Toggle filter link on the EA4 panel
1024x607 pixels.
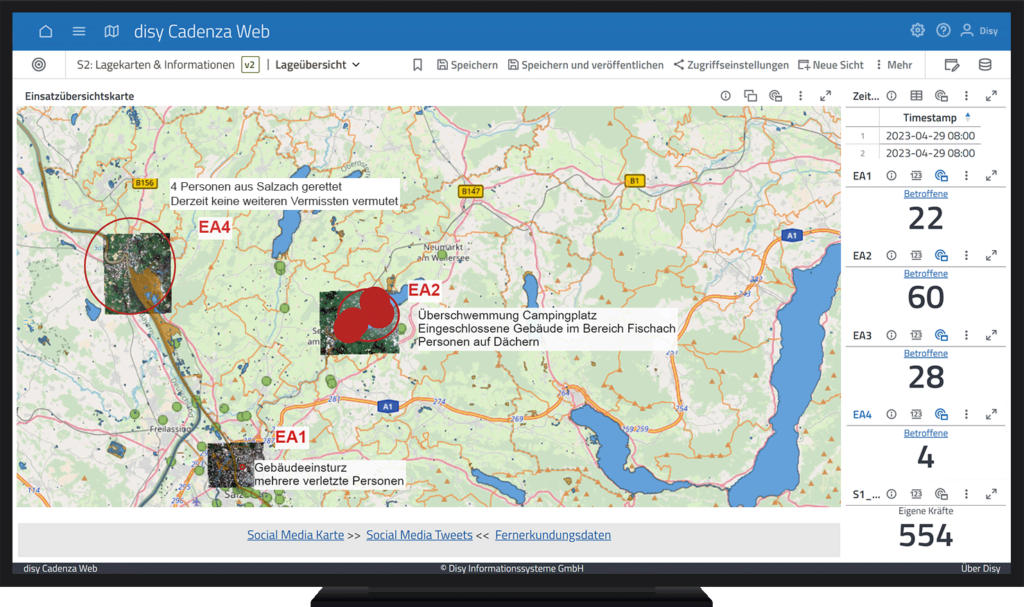941,414
